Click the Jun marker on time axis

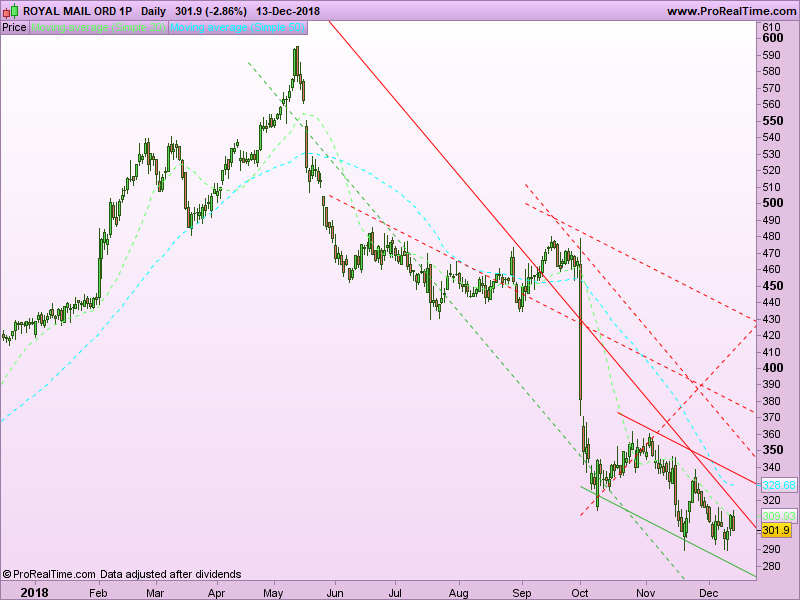coord(335,593)
